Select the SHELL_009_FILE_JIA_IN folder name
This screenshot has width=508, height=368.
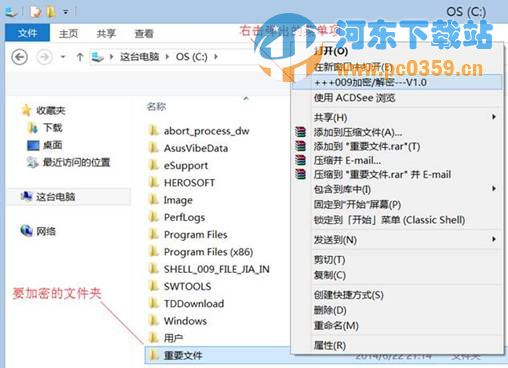point(217,269)
